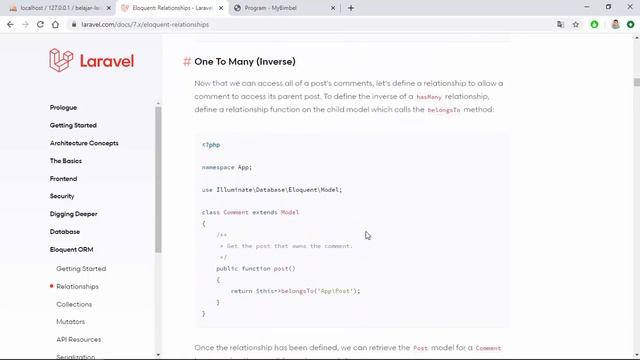Bookmark this page with the star icon
The width and height of the screenshot is (640, 360).
click(x=576, y=24)
